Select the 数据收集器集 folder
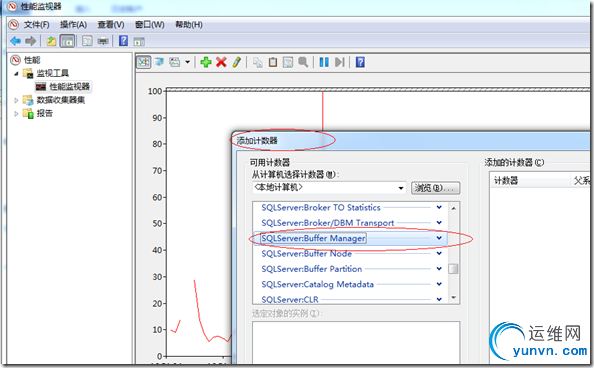The image size is (594, 368). 61,100
